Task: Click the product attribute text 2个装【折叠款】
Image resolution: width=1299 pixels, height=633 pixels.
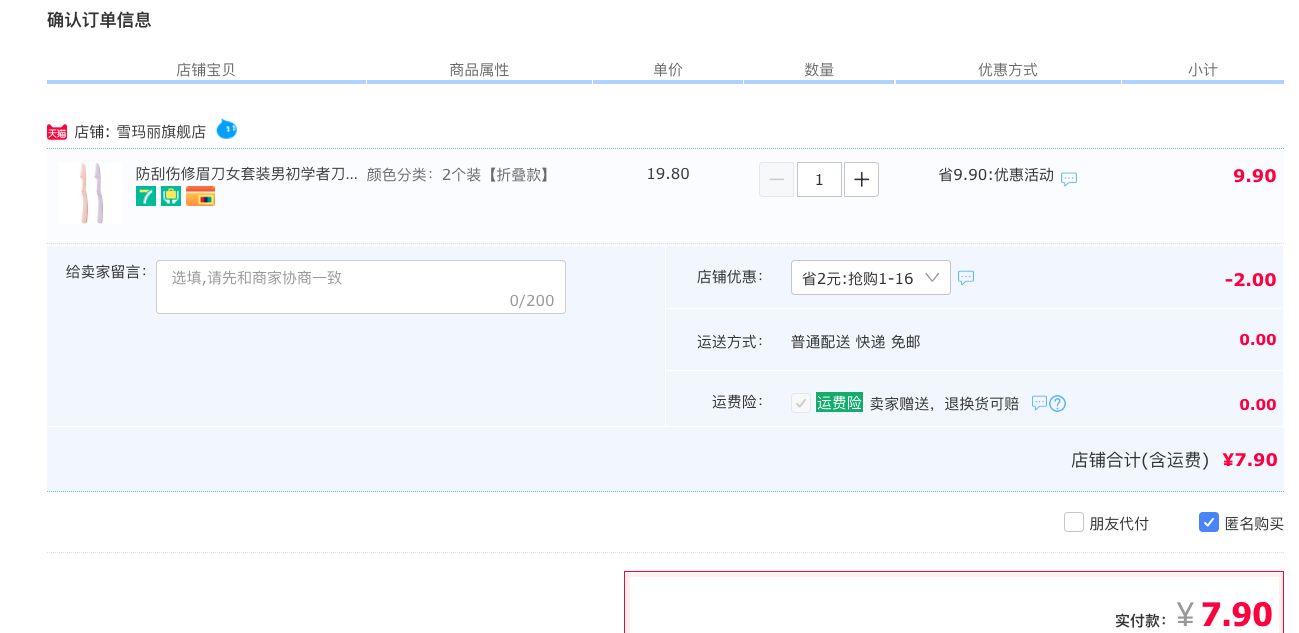Action: tap(497, 174)
